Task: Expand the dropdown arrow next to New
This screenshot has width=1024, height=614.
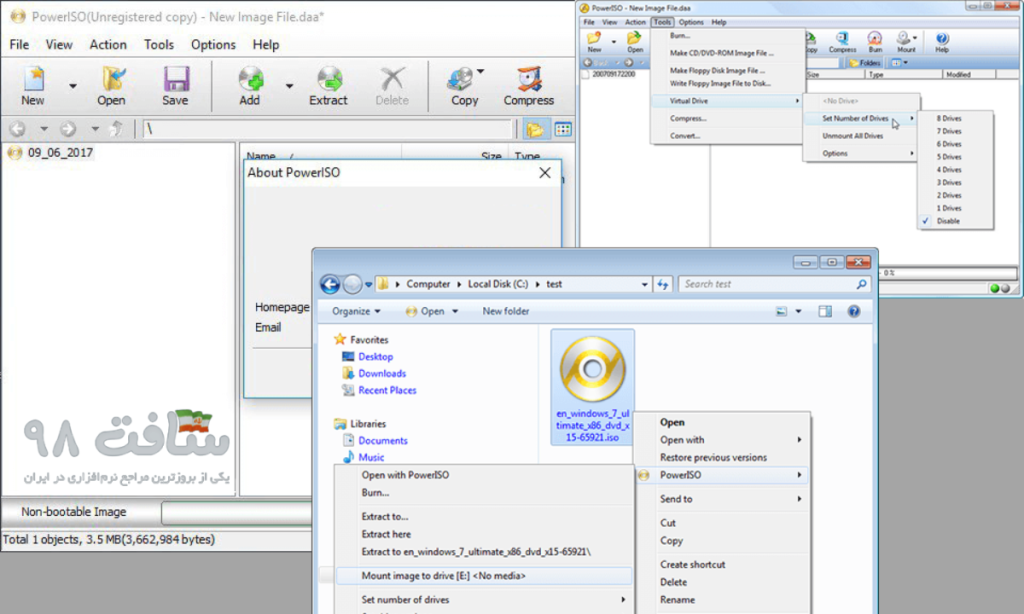Action: coord(73,87)
